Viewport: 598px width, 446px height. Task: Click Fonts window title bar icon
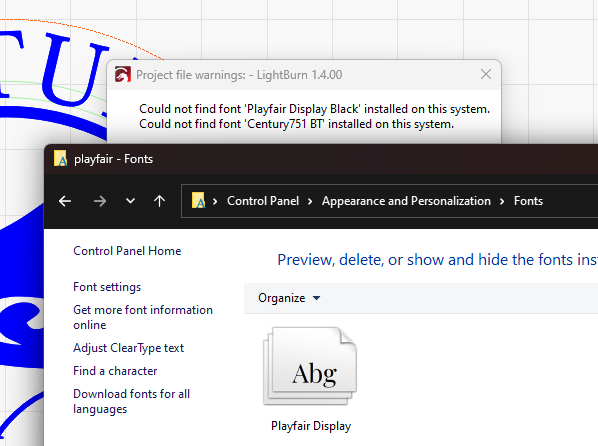[61, 158]
